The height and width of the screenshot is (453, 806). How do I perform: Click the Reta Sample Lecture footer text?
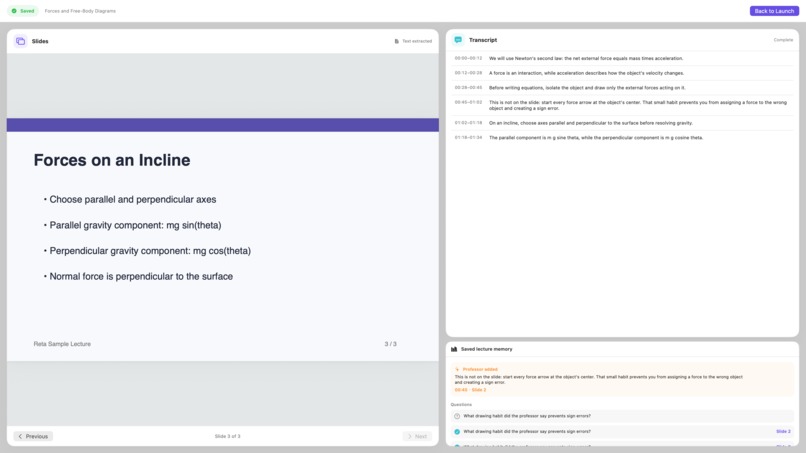point(62,344)
